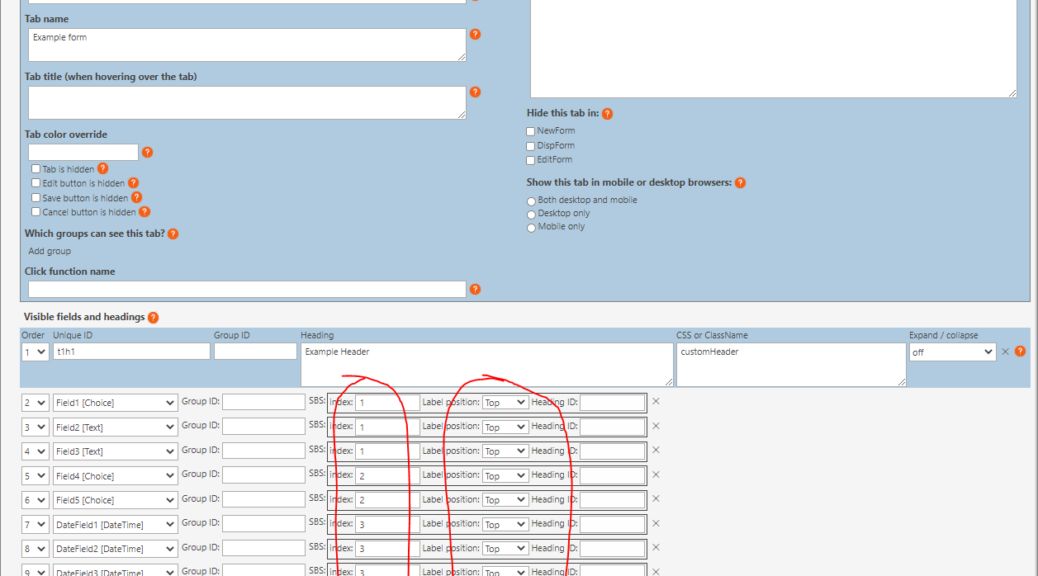Click the help icon beside Click function name
The width and height of the screenshot is (1038, 576).
(x=475, y=289)
